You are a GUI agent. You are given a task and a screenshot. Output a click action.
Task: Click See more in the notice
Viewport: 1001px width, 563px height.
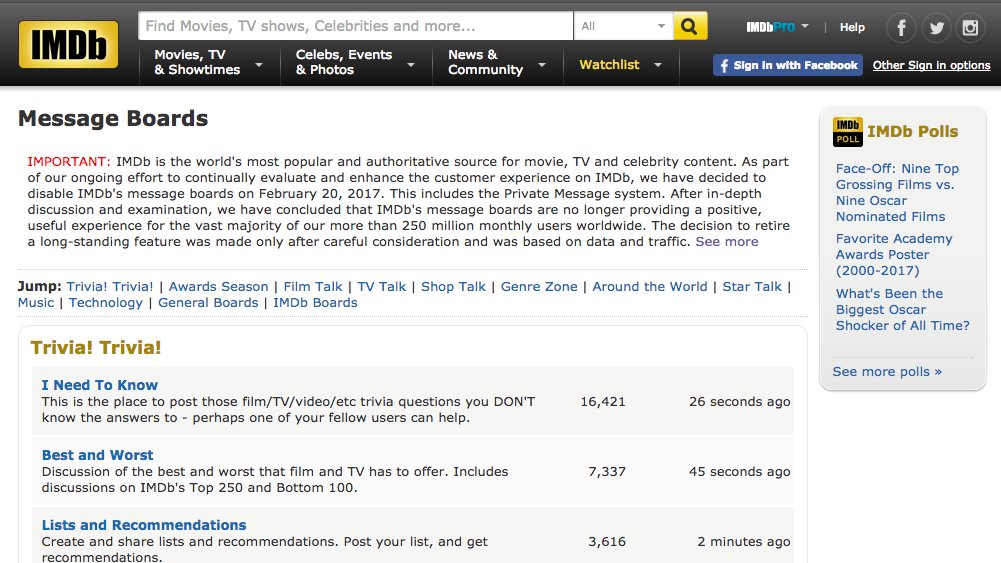point(726,242)
